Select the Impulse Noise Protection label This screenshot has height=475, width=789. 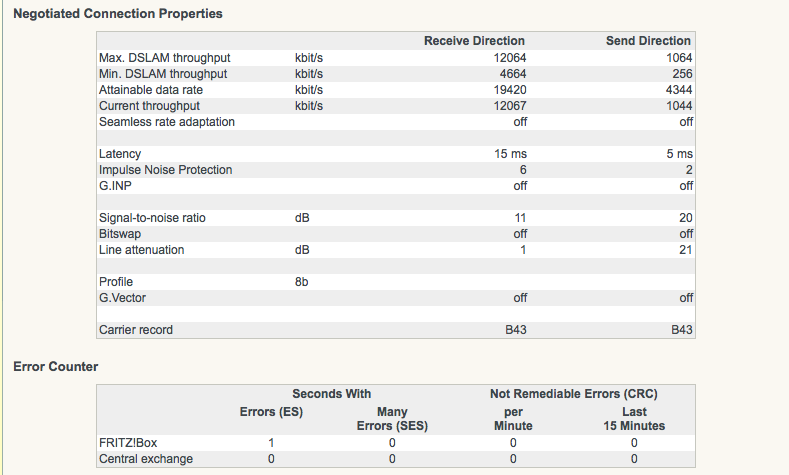165,170
